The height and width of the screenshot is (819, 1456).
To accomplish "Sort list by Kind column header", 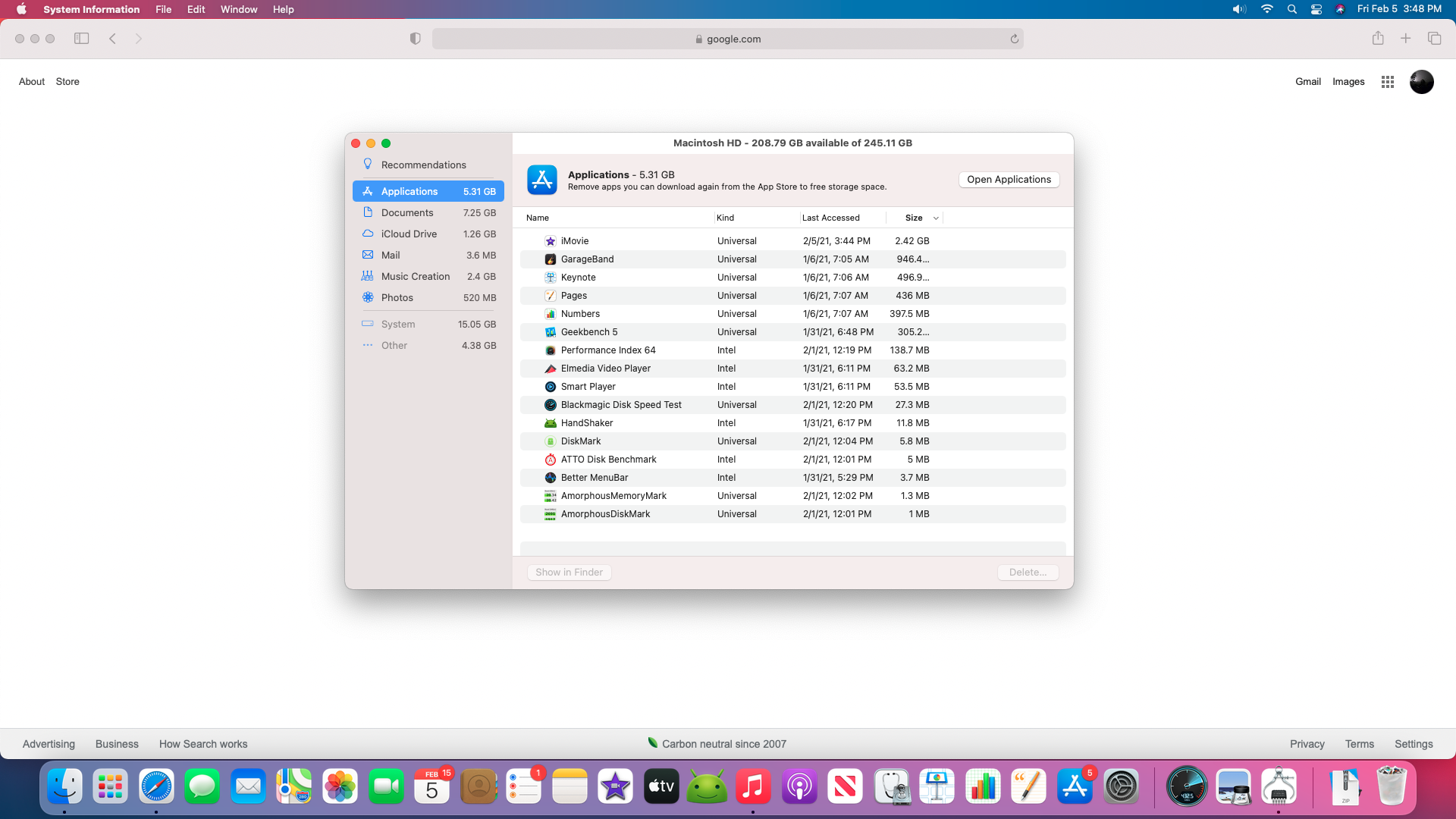I will pyautogui.click(x=725, y=218).
